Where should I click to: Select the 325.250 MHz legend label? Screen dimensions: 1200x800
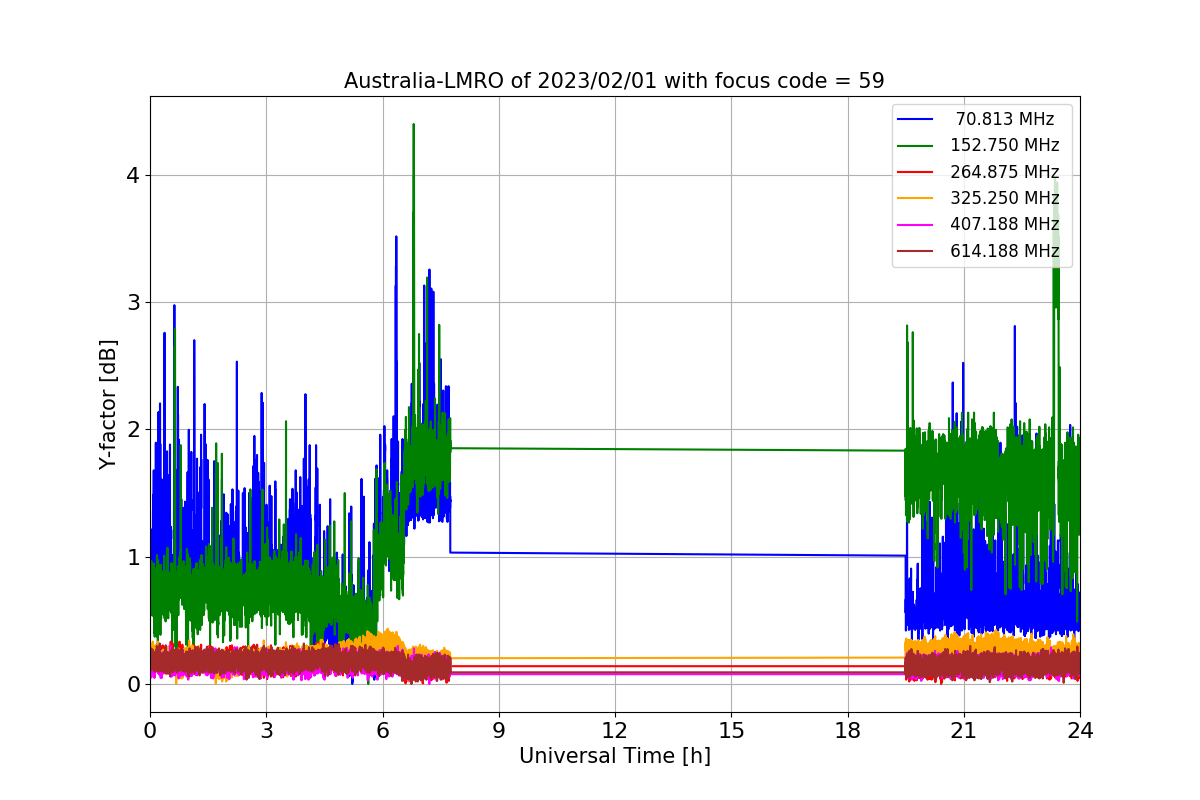pyautogui.click(x=1005, y=198)
